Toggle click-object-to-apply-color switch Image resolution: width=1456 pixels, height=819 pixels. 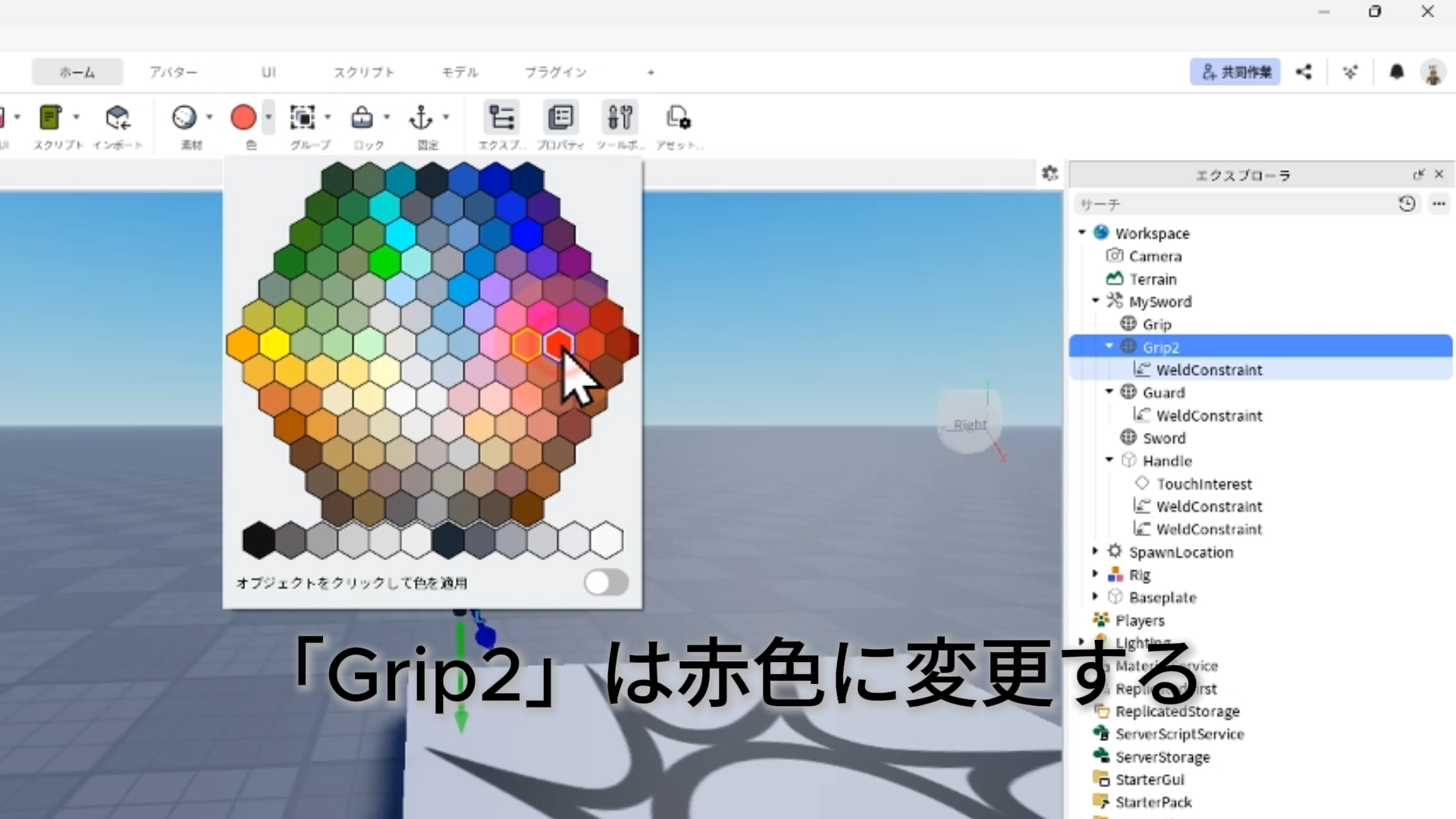(x=606, y=582)
